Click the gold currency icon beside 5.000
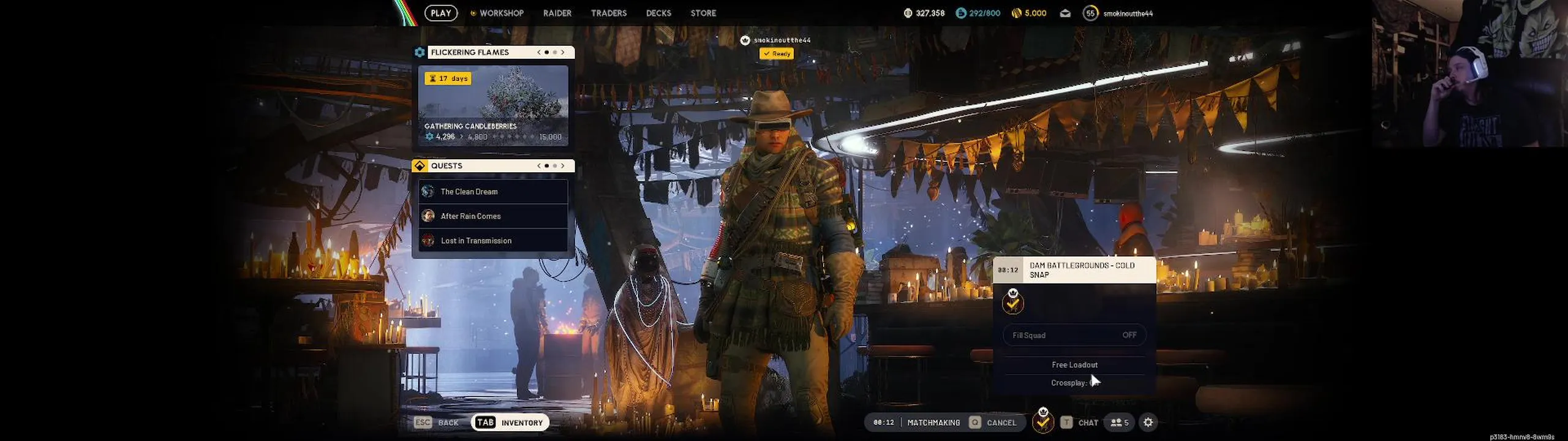Screen dimensions: 1568x441 (1016, 13)
